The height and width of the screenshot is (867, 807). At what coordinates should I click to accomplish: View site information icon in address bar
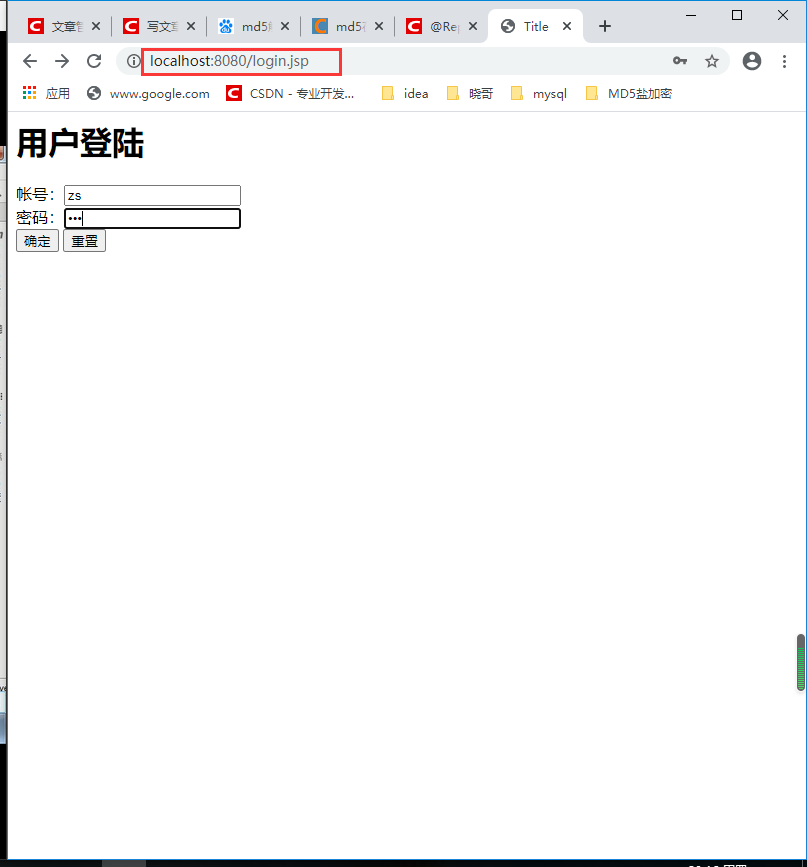tap(133, 61)
